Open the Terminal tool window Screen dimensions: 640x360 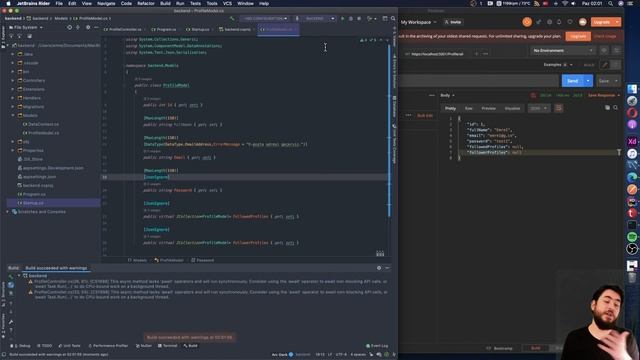click(168, 346)
